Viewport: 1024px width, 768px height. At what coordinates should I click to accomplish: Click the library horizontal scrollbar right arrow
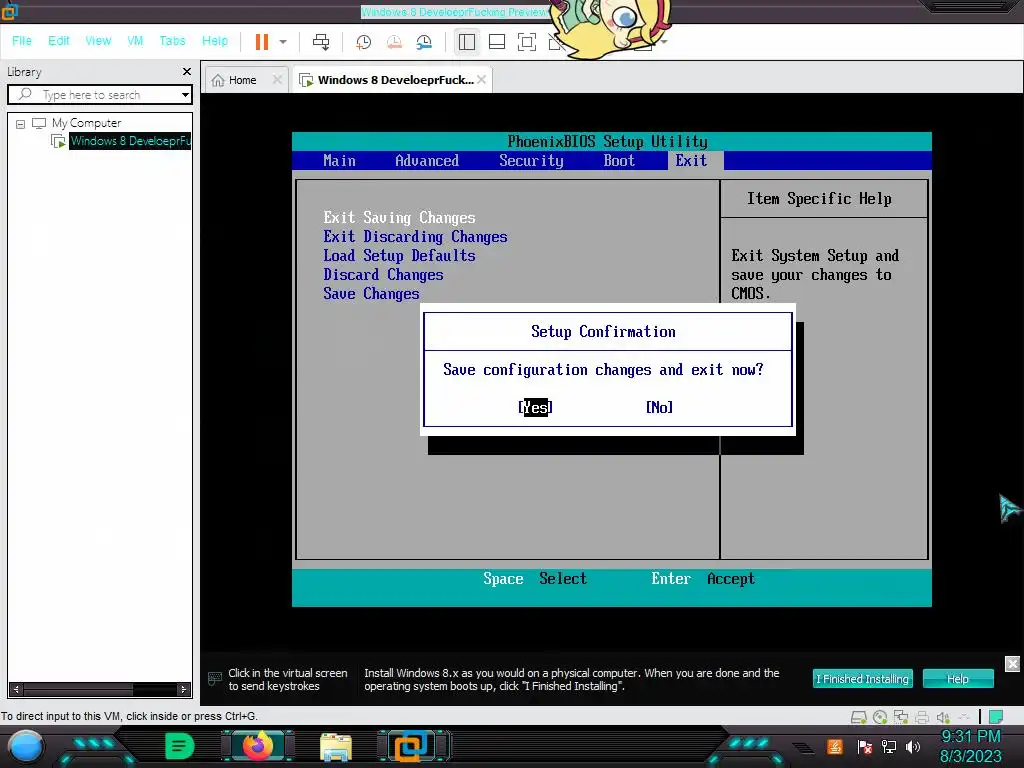click(x=184, y=689)
